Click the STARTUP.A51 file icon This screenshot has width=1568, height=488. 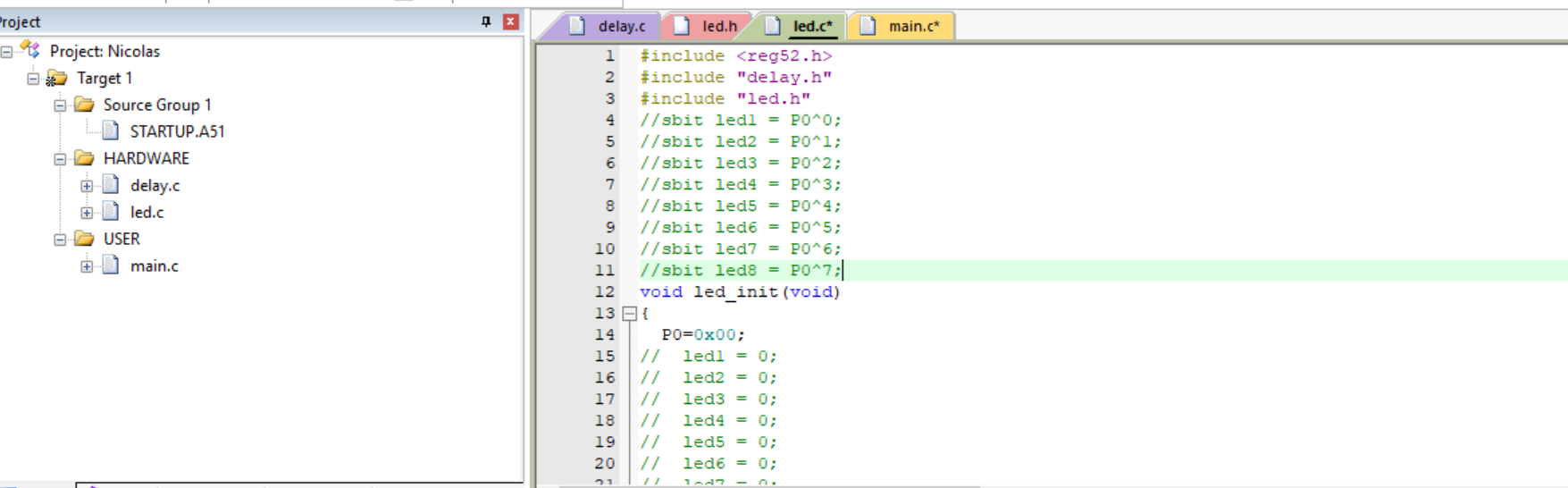[x=111, y=131]
